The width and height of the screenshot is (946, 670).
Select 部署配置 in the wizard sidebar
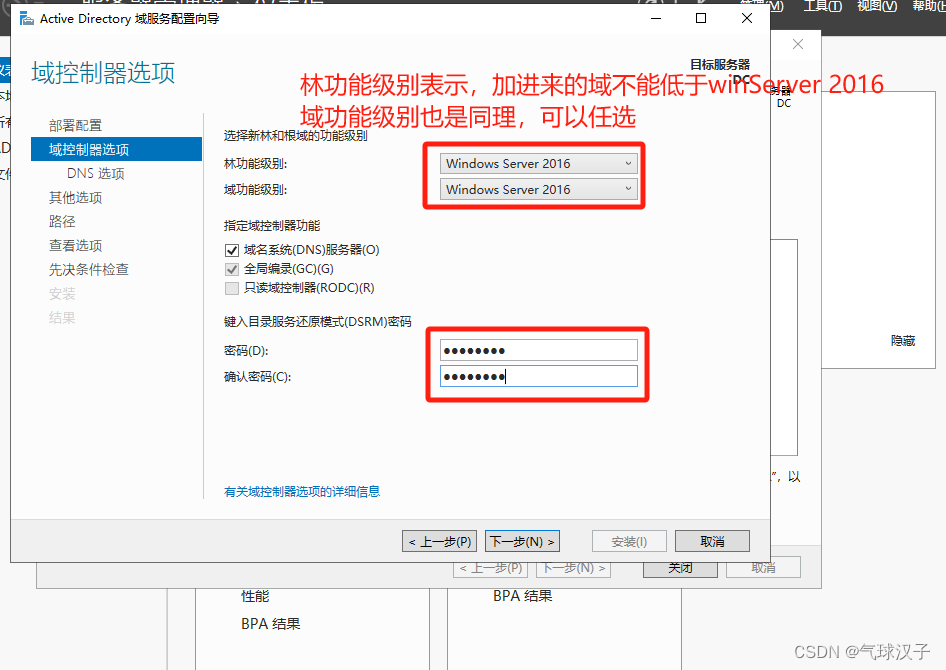click(x=75, y=125)
